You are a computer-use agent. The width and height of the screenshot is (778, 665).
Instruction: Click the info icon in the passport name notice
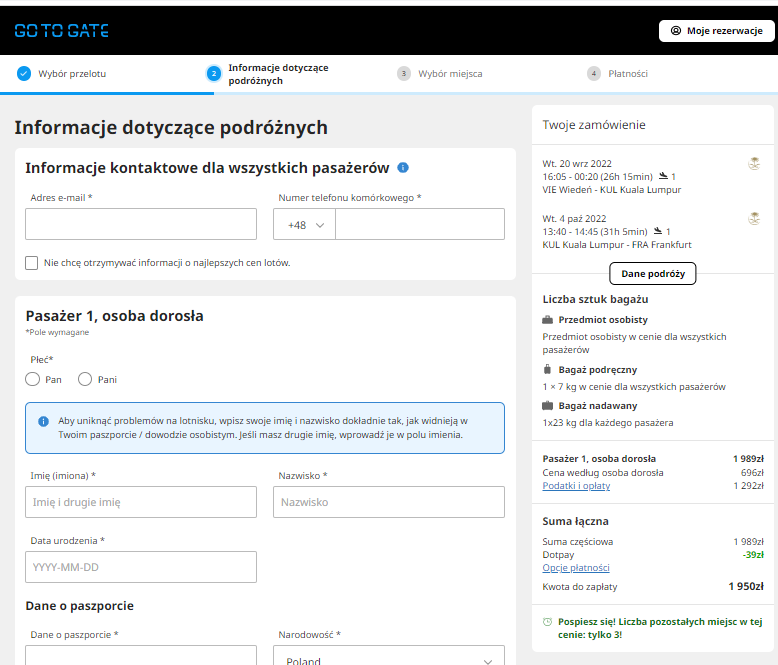(44, 421)
